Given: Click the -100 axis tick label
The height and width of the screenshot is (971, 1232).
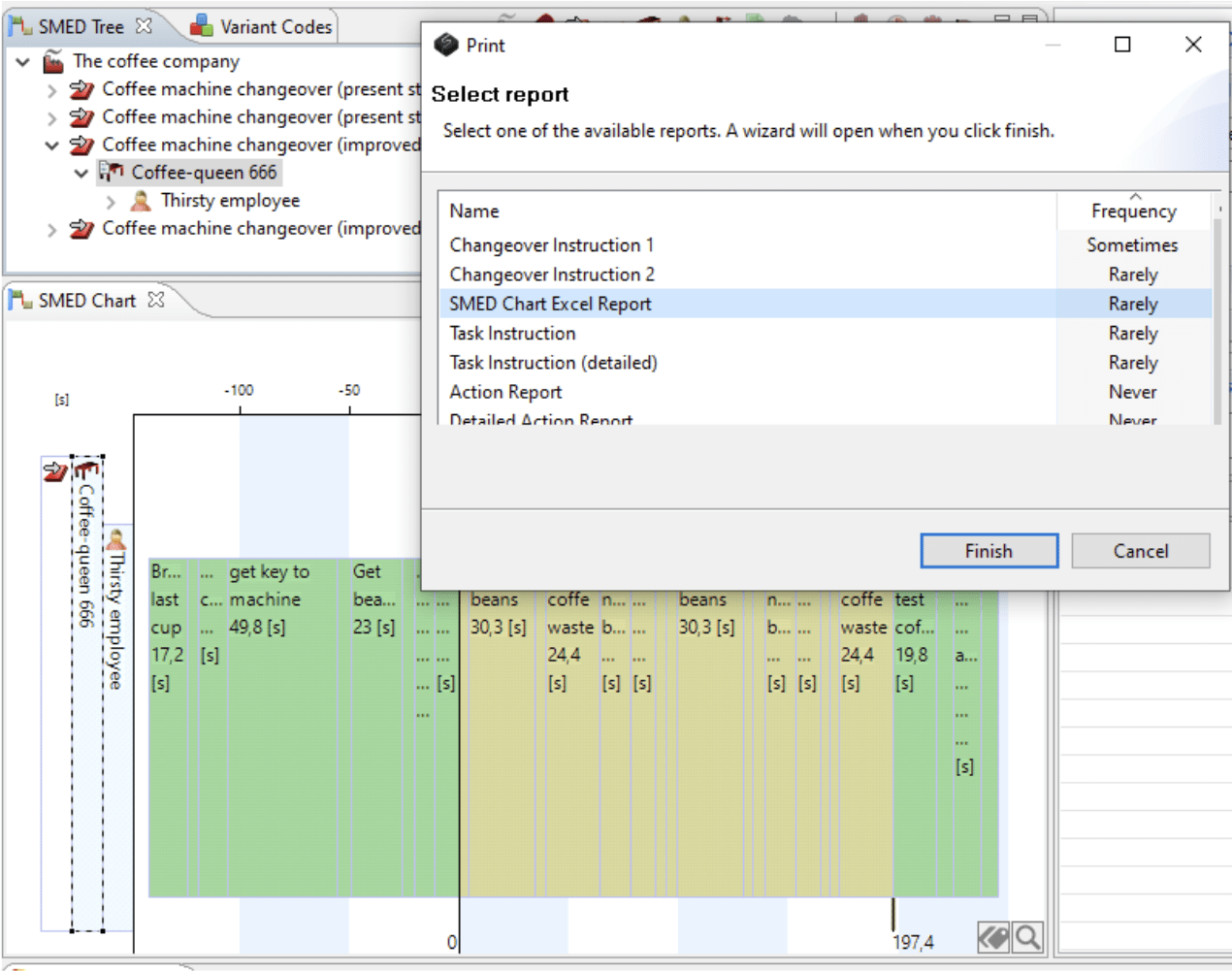Looking at the screenshot, I should tap(239, 390).
